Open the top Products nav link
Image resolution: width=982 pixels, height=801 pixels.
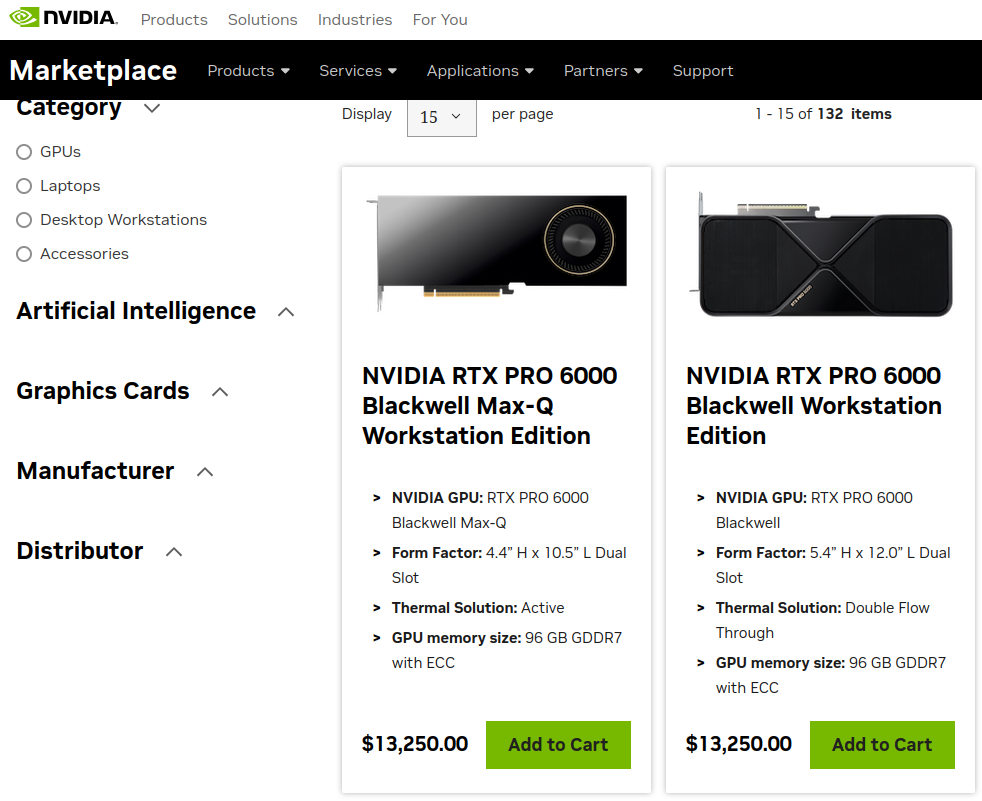point(174,20)
